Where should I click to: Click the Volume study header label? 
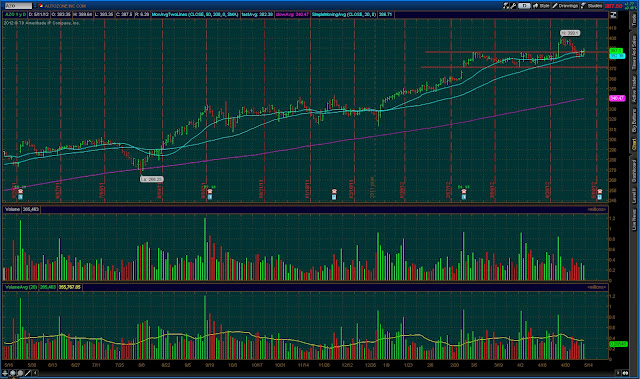click(x=12, y=209)
